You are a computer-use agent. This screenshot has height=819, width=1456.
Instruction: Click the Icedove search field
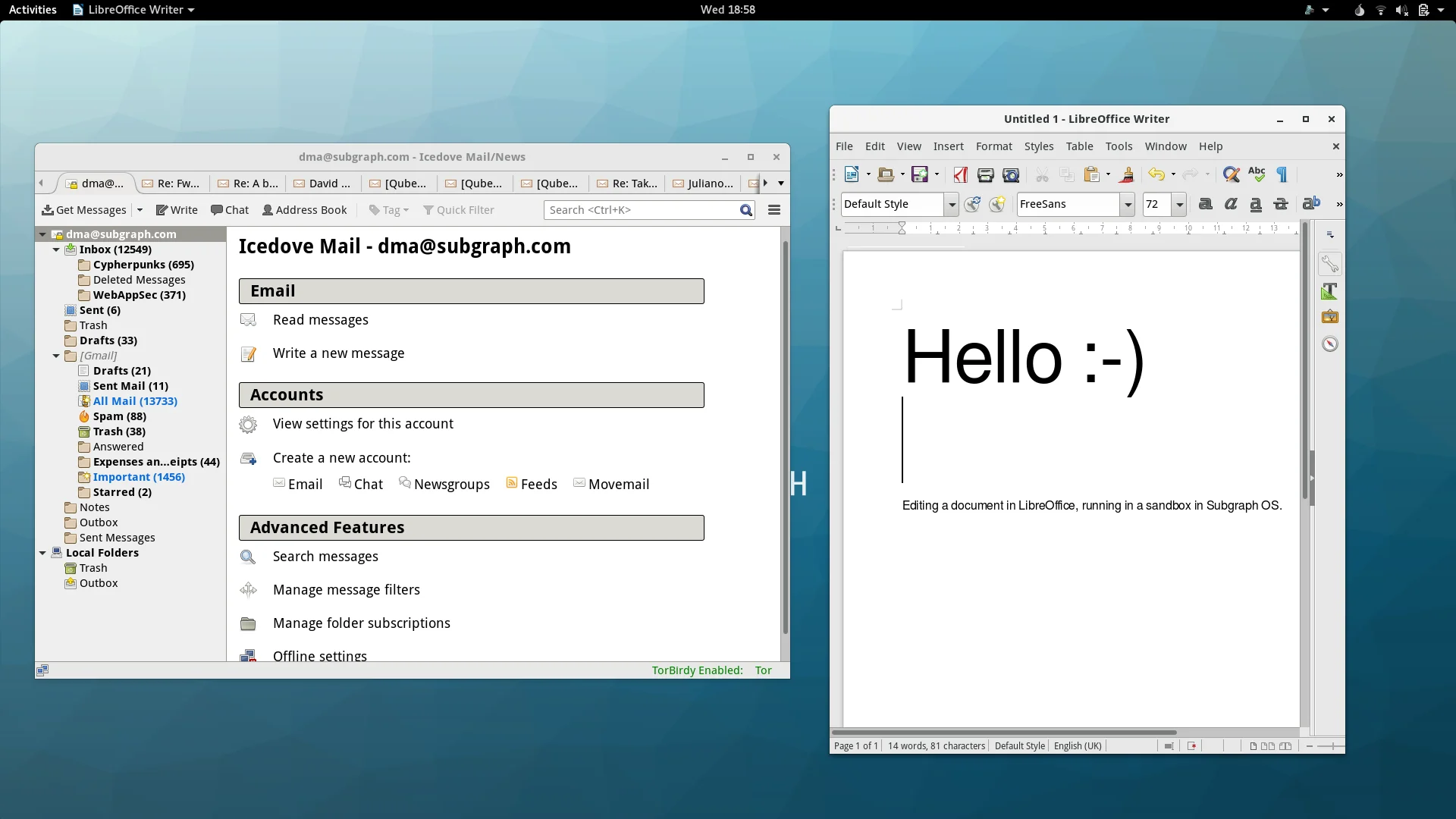coord(641,210)
